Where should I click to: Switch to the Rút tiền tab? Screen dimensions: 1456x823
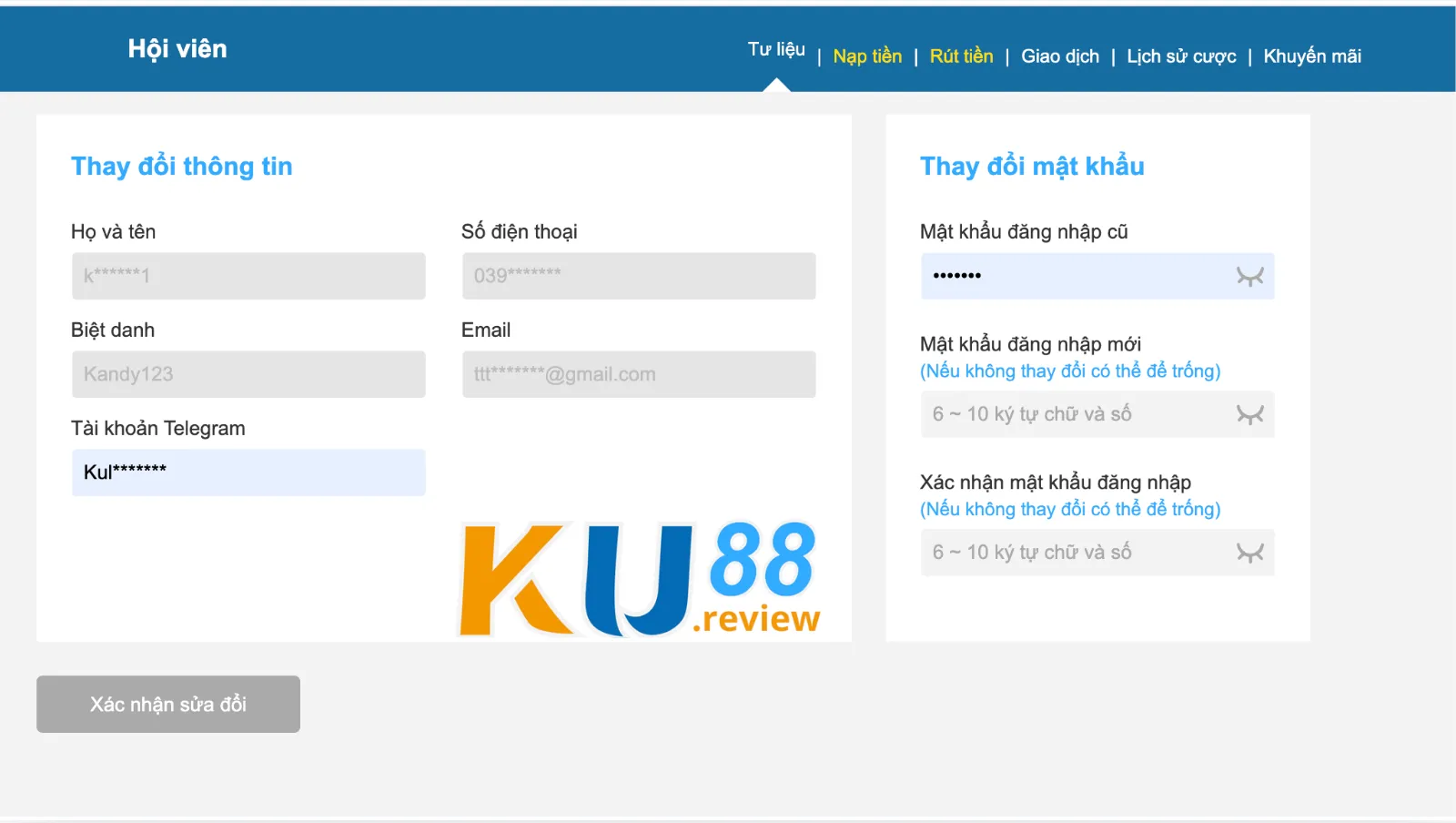point(961,56)
